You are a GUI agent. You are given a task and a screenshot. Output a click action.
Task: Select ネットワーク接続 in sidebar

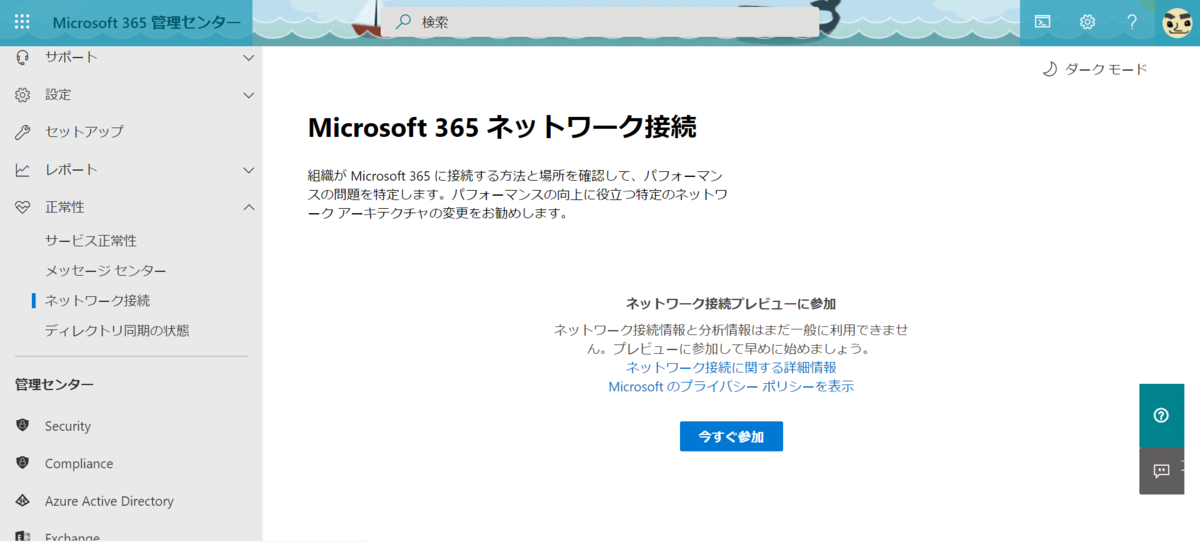pos(98,300)
